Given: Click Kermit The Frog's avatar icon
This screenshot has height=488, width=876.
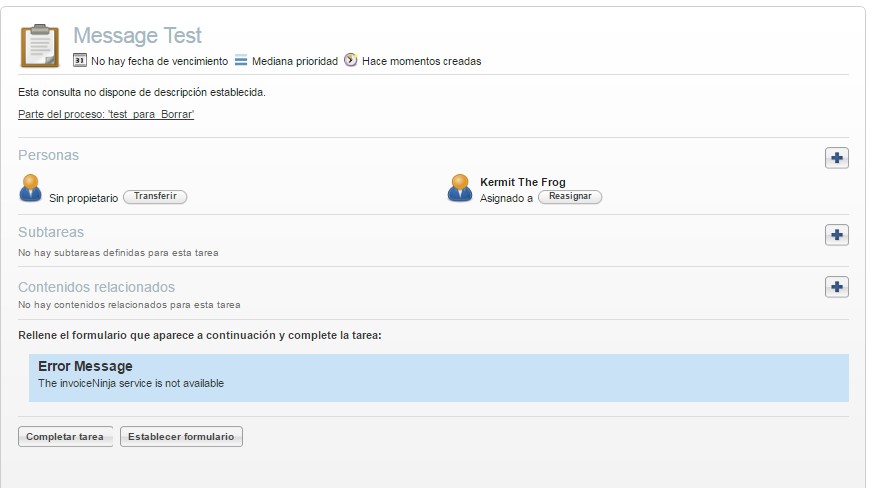Looking at the screenshot, I should point(460,188).
